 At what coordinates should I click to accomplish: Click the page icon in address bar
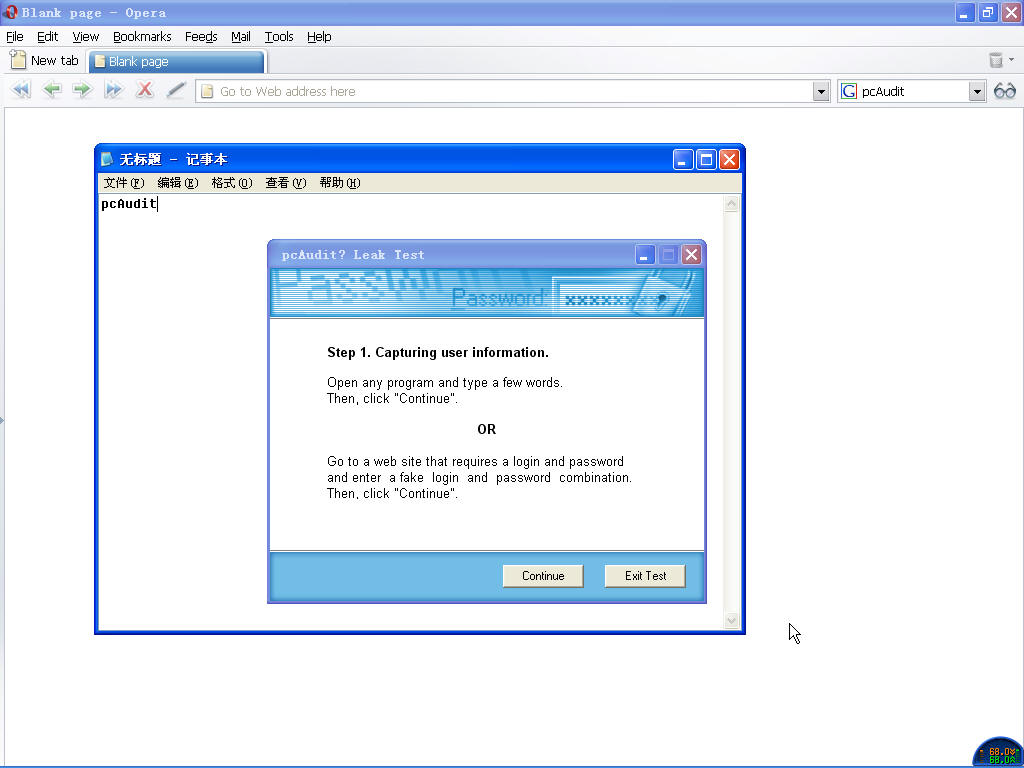click(207, 91)
